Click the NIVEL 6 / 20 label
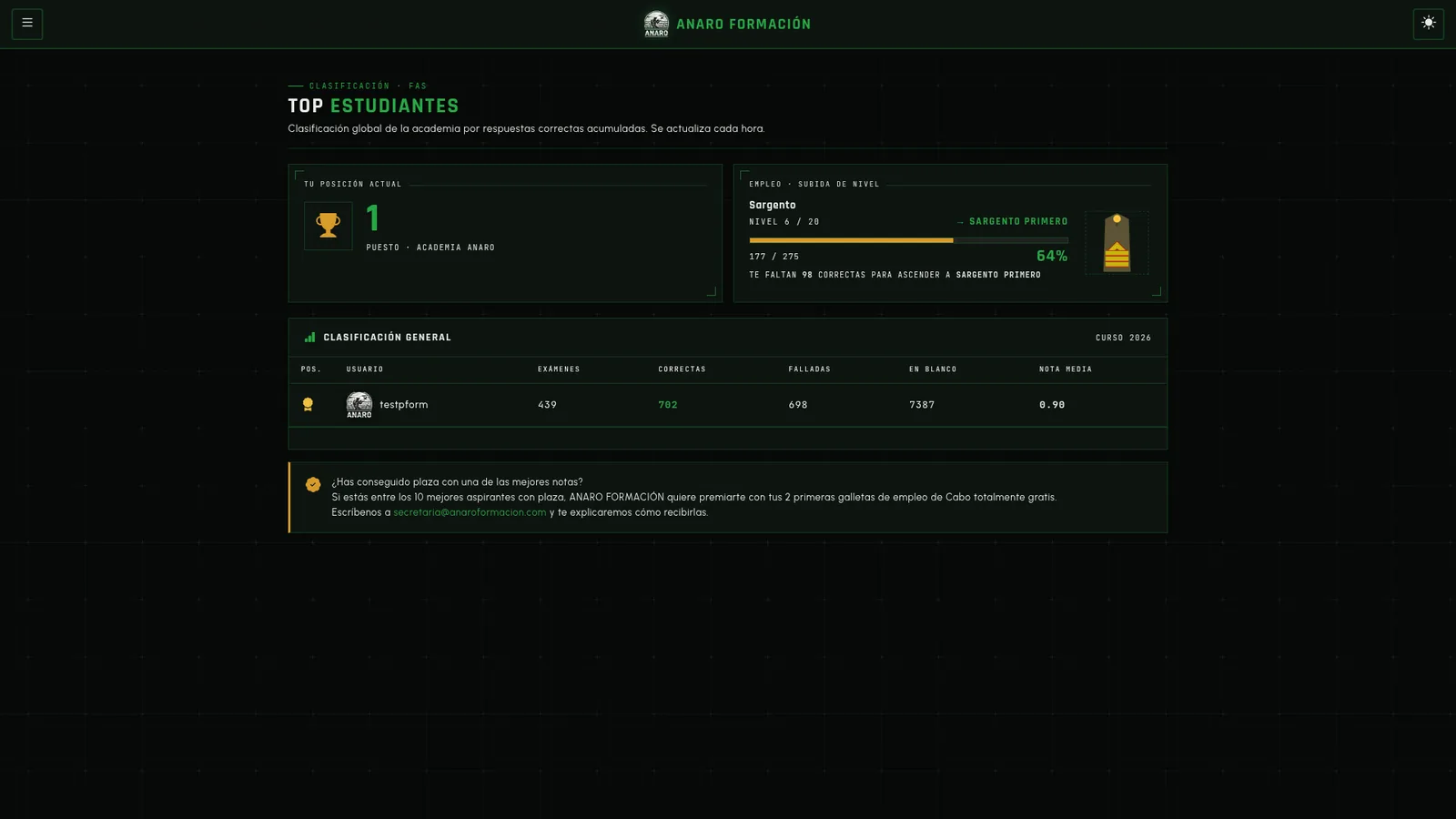 784,222
